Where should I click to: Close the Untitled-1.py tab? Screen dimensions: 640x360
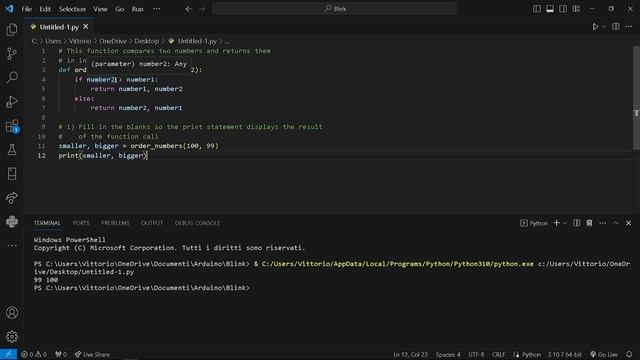click(86, 27)
